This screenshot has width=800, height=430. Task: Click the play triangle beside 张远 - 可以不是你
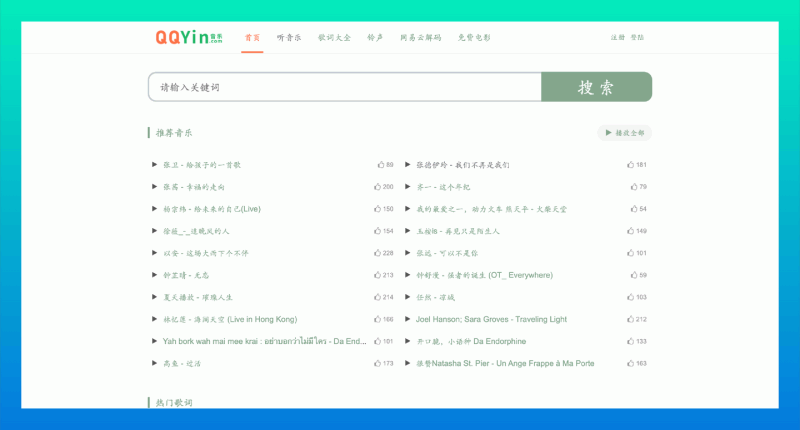408,253
